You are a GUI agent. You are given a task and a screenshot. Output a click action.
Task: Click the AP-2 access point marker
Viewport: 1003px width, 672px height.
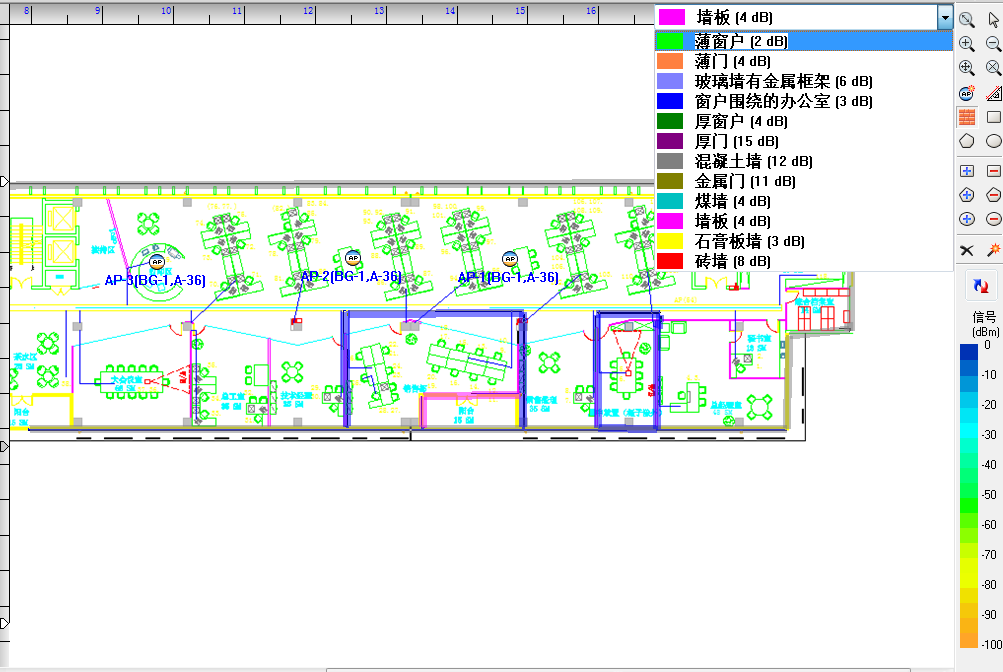click(353, 260)
